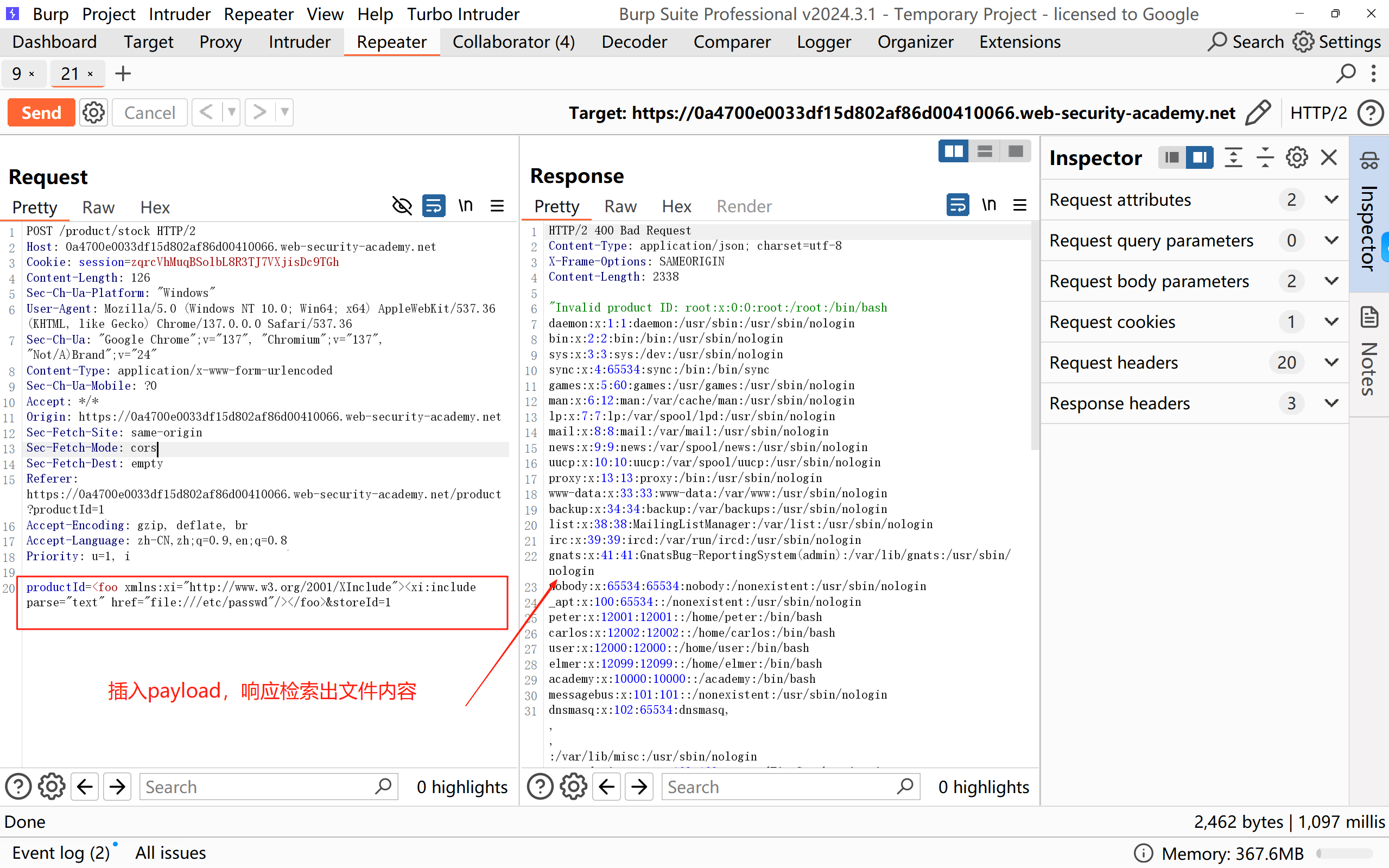Toggle response \n newline display
Image resolution: width=1389 pixels, height=868 pixels.
(988, 205)
